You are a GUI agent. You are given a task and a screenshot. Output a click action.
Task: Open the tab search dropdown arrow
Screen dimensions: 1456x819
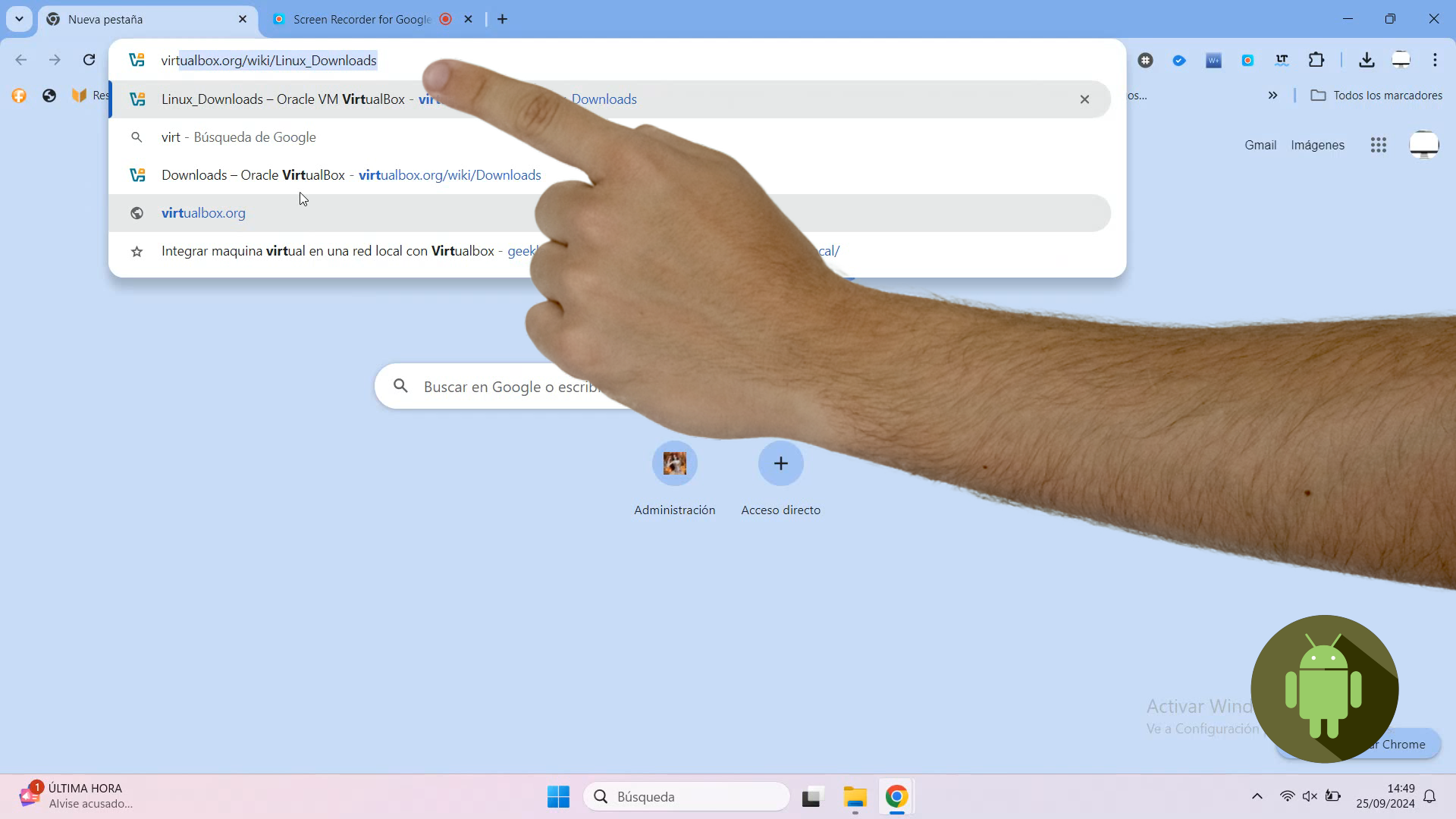[19, 19]
